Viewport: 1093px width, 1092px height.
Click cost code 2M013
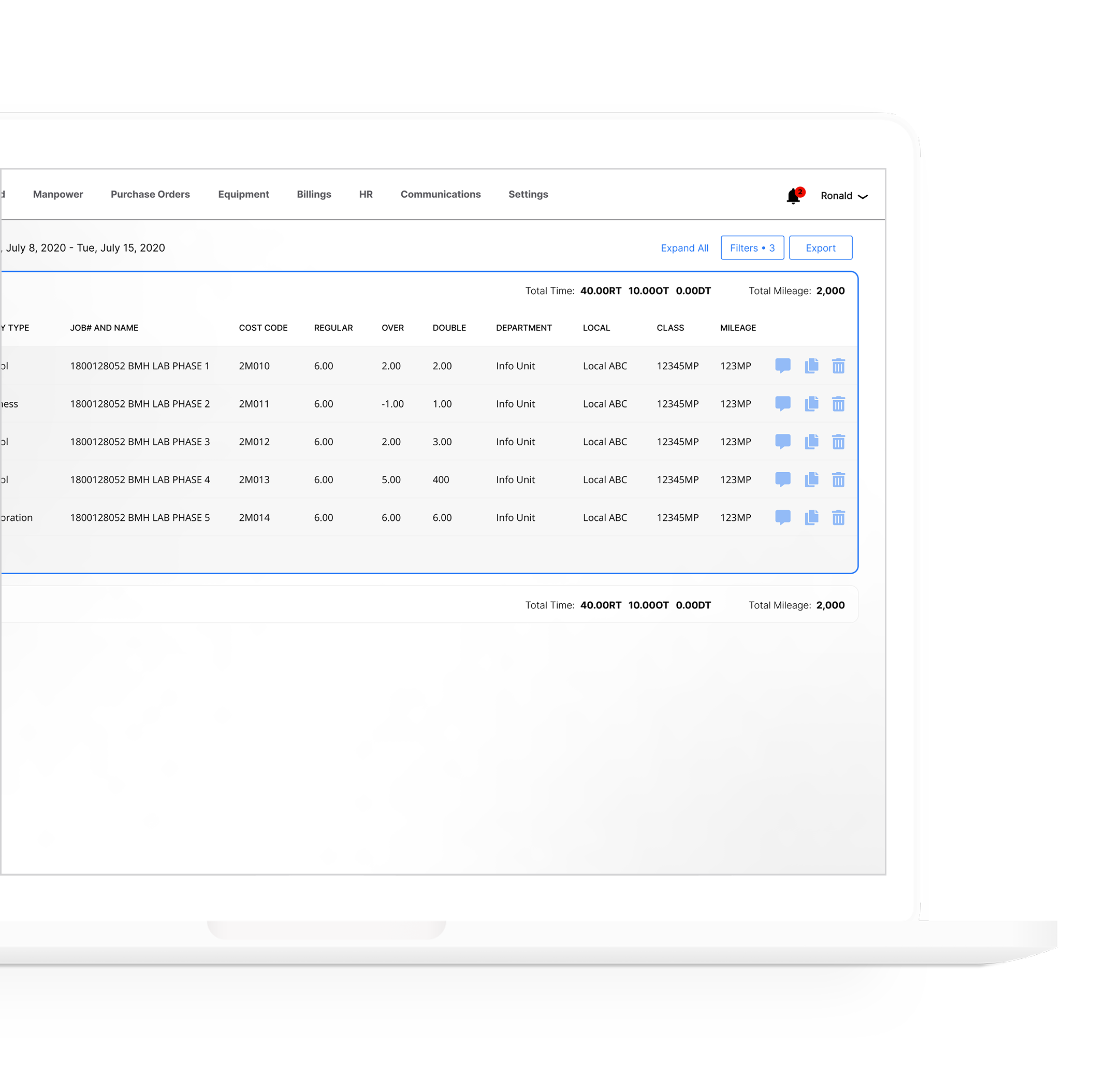[254, 480]
